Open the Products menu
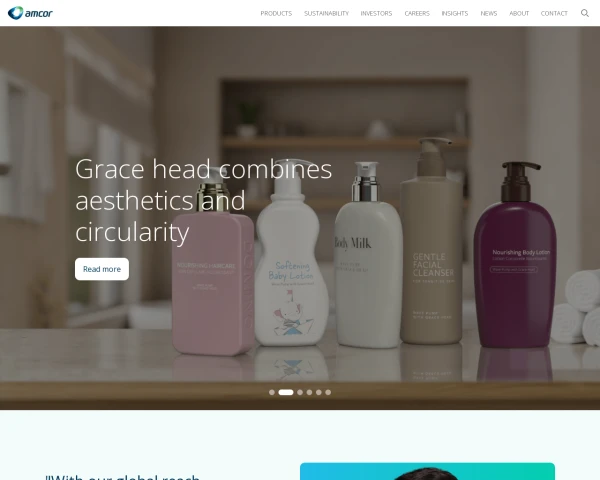 tap(276, 13)
